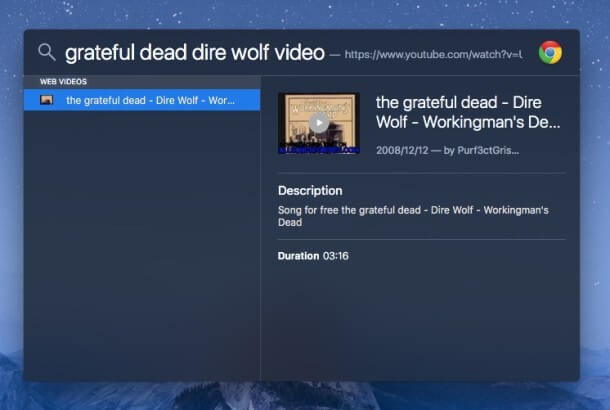Click the description text 'Song for free the grateful dead'

click(413, 216)
